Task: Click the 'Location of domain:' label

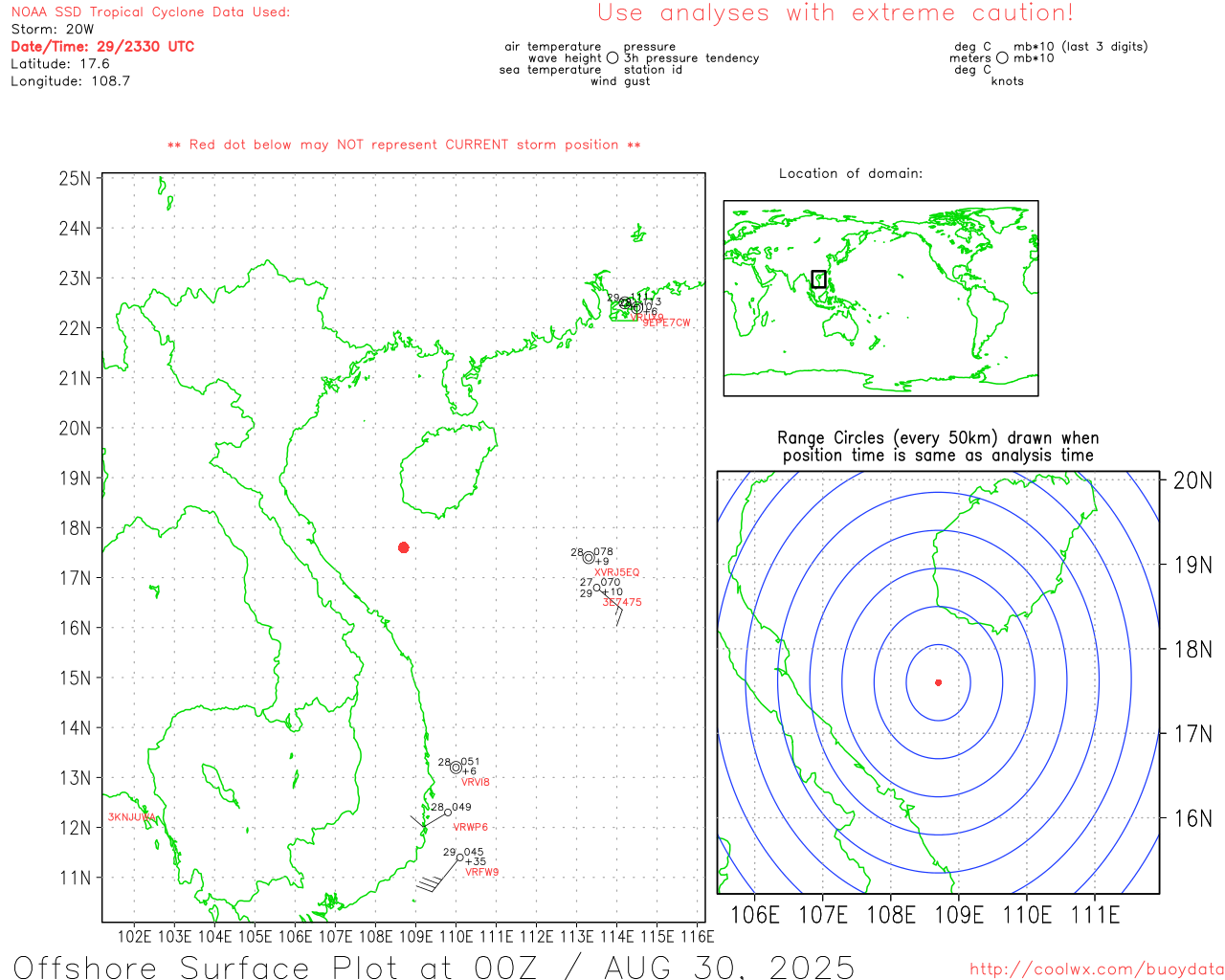Action: (x=851, y=173)
